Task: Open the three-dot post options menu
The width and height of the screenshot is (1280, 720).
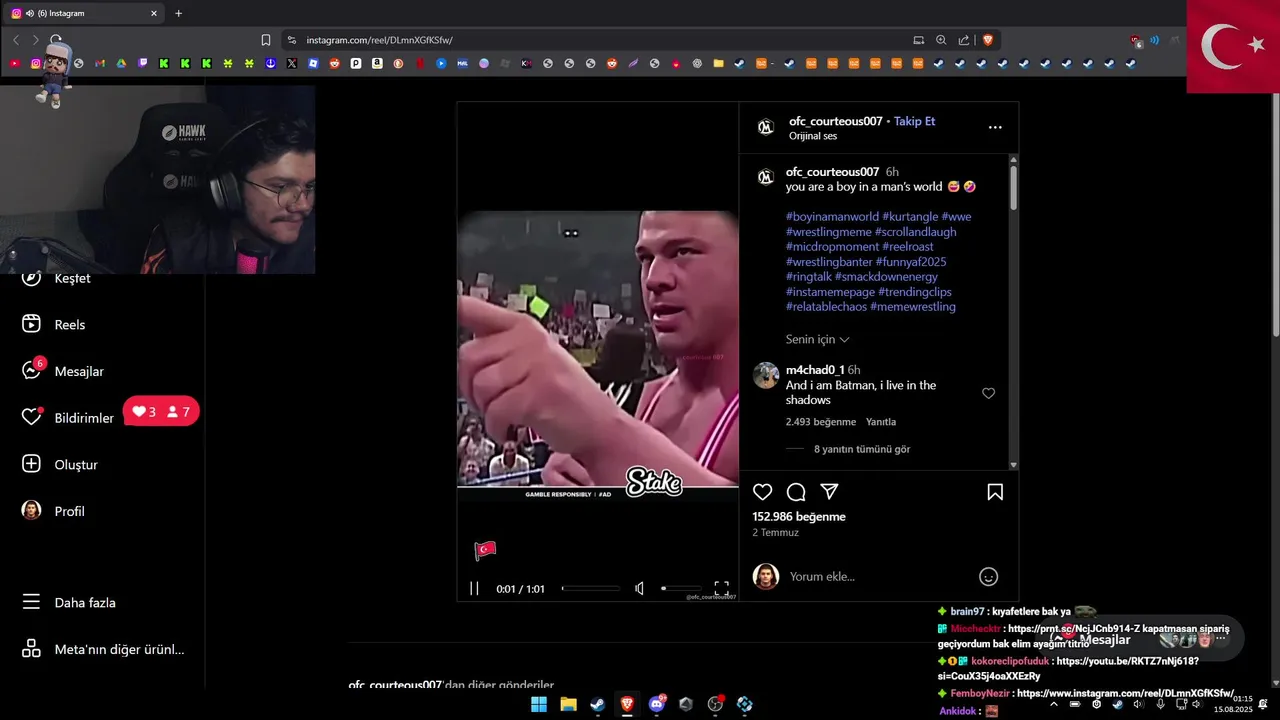Action: tap(995, 127)
